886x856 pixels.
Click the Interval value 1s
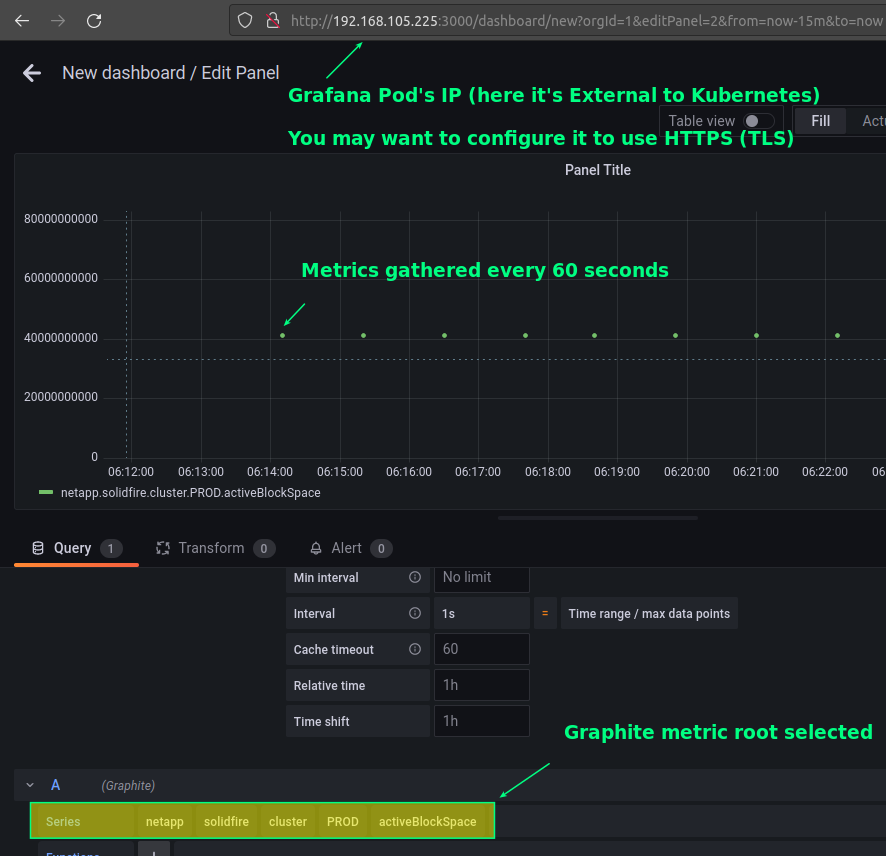(x=481, y=614)
